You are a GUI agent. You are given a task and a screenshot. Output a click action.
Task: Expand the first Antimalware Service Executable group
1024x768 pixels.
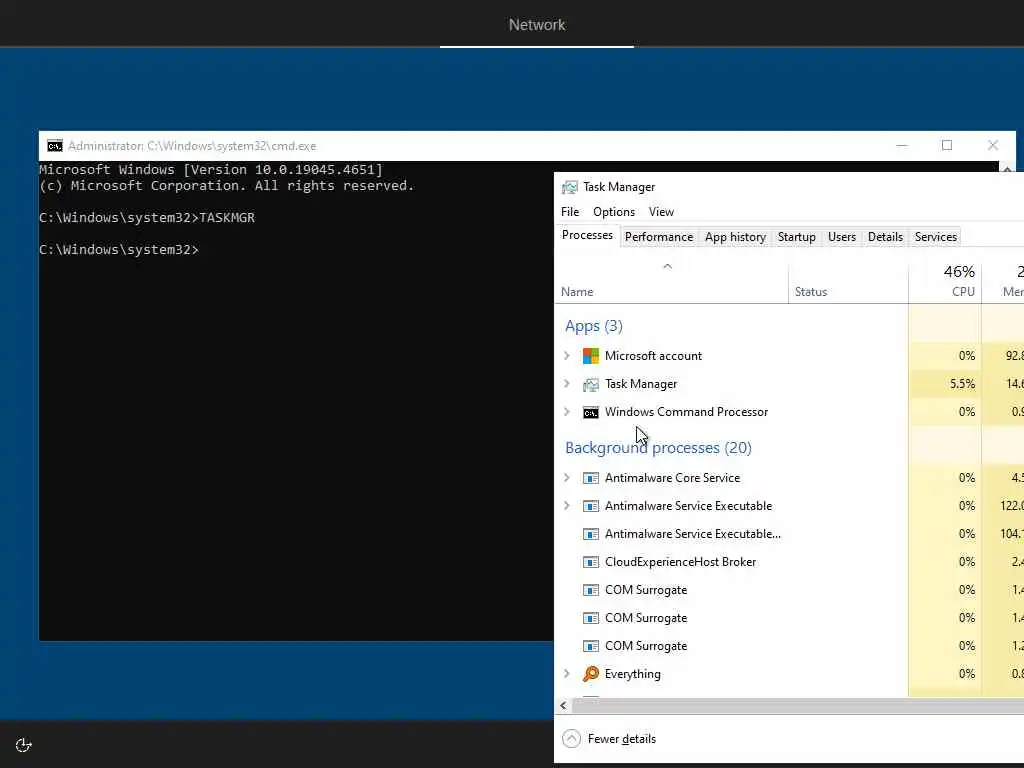(x=567, y=506)
